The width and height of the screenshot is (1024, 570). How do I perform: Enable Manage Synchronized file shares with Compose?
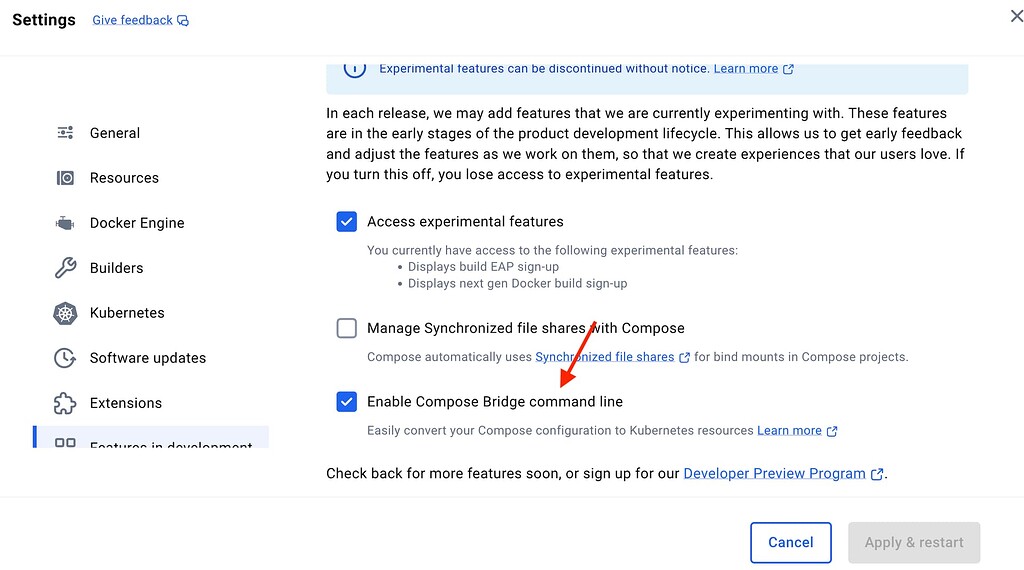(346, 328)
